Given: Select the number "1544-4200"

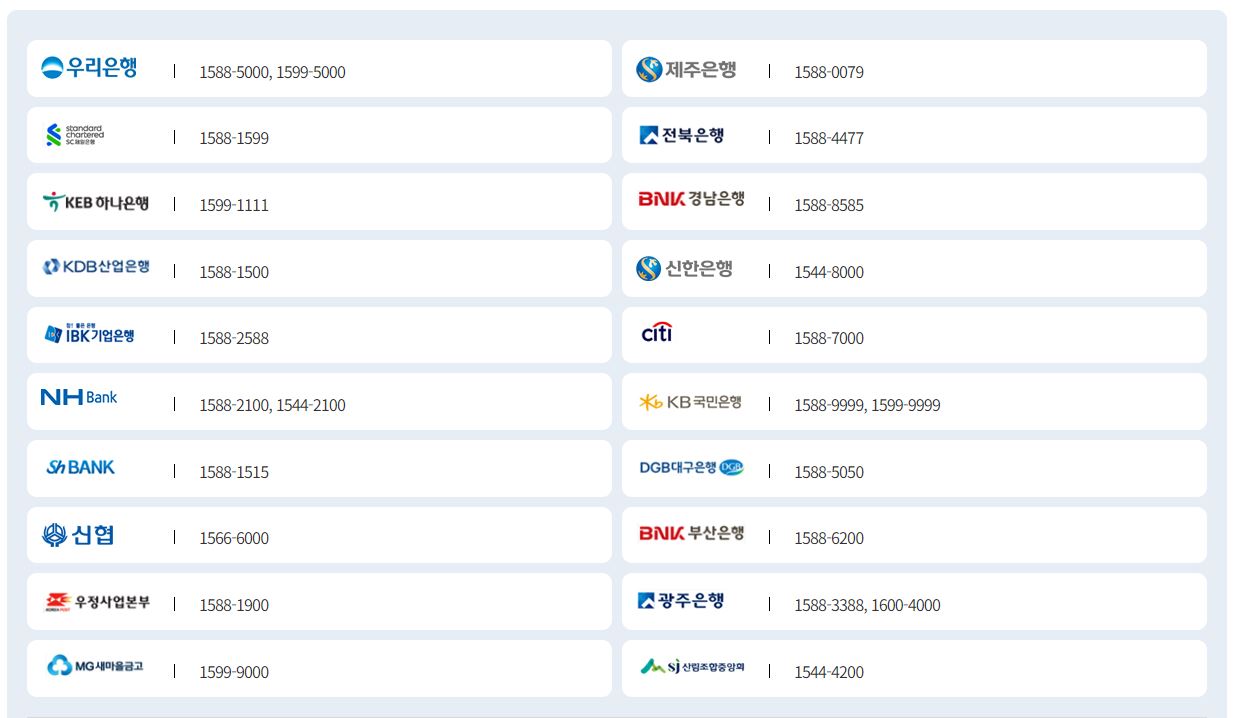Looking at the screenshot, I should [829, 672].
